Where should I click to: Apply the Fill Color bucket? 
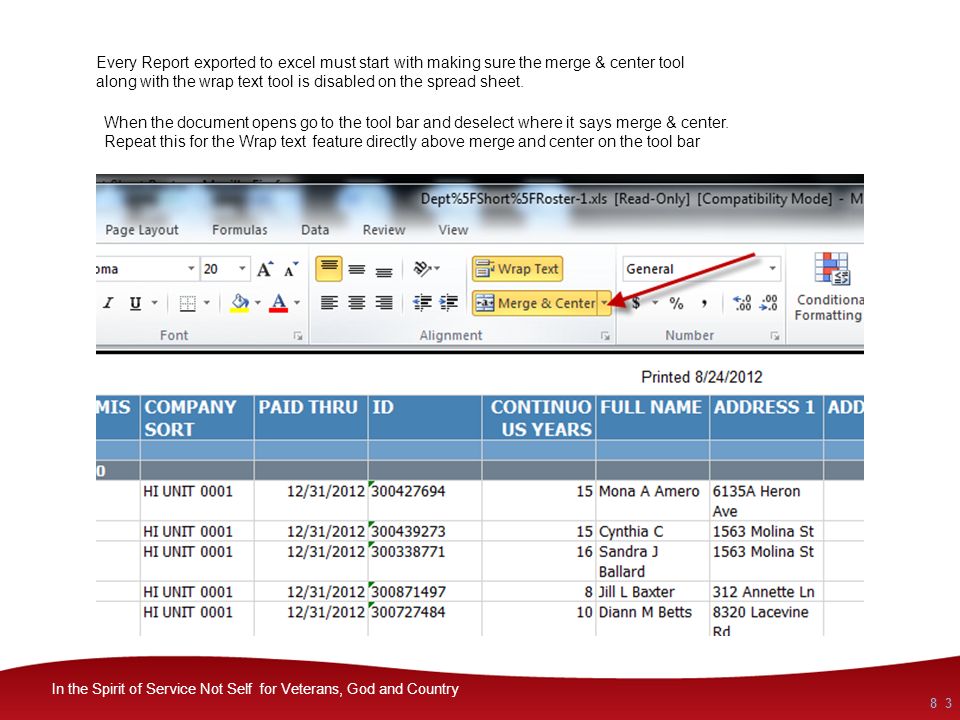pyautogui.click(x=239, y=302)
